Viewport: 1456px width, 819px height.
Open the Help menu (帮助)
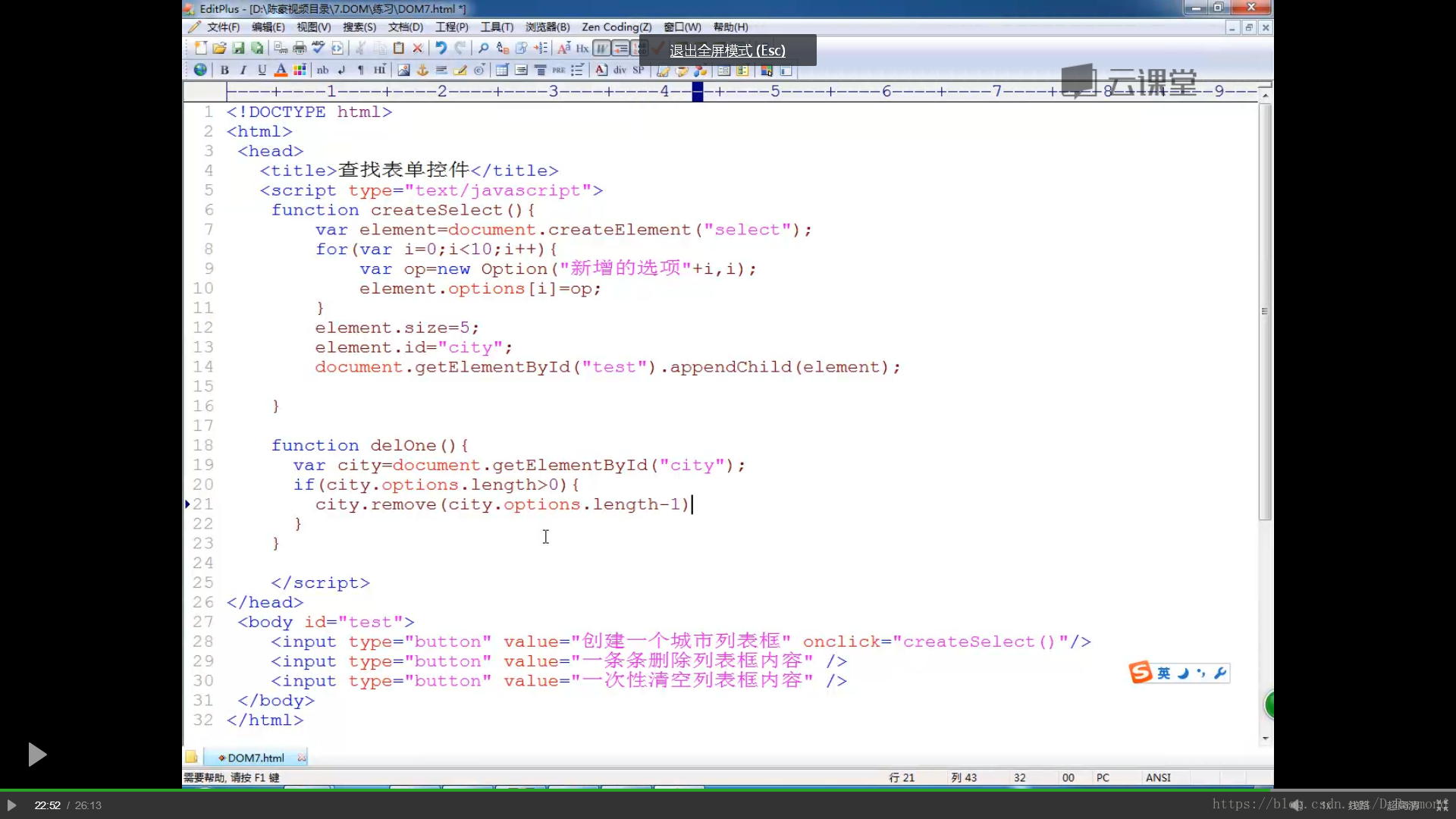point(730,27)
